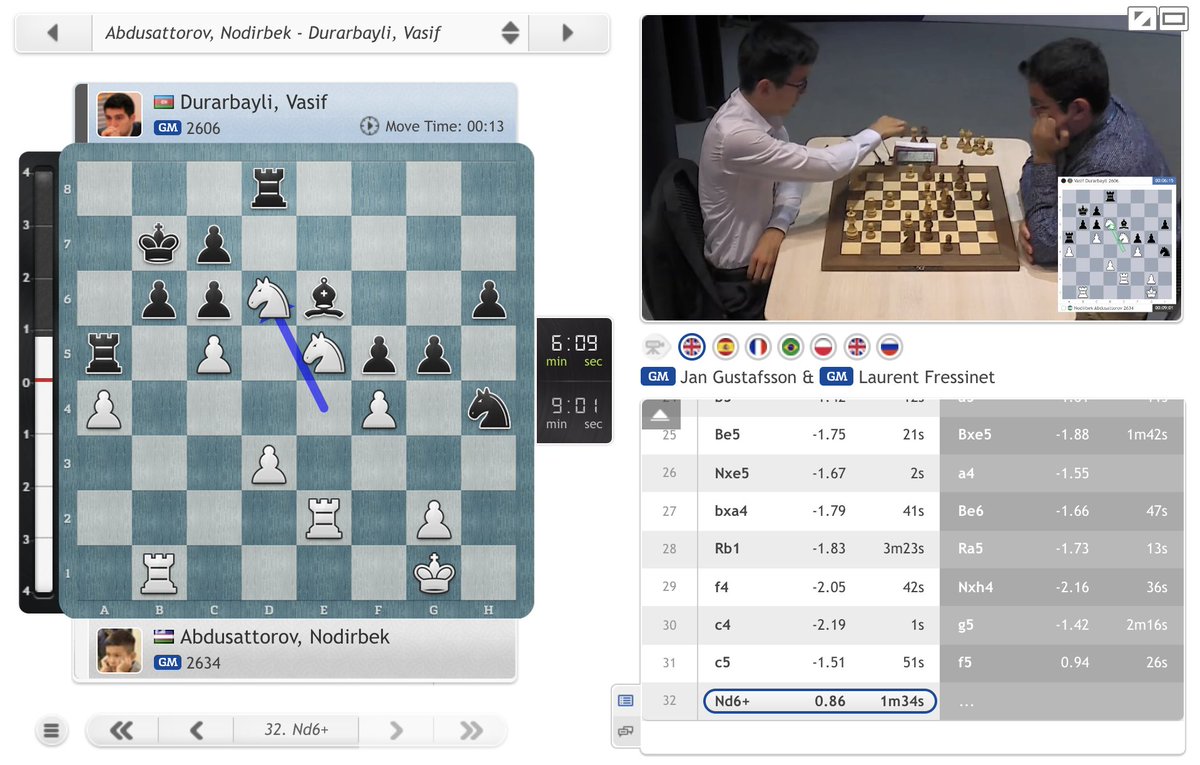Switch to Brazilian commentary flag
This screenshot has height=765, width=1200.
791,347
